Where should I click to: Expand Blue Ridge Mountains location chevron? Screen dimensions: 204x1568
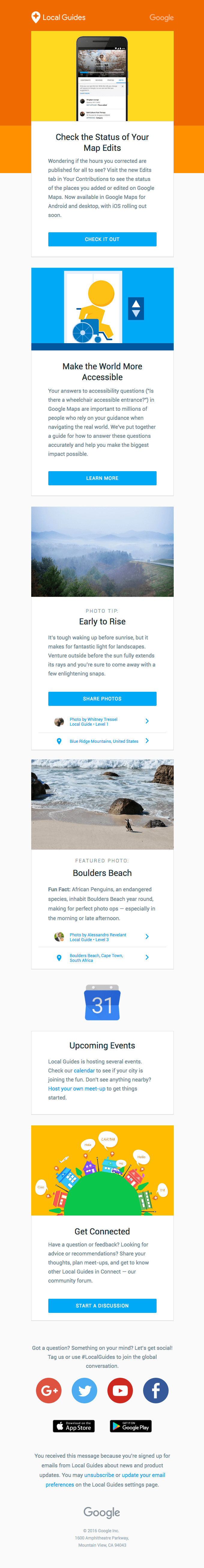click(147, 741)
